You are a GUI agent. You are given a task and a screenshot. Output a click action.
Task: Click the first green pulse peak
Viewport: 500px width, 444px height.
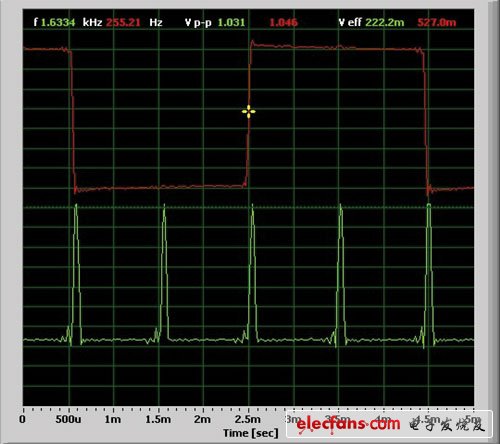tap(76, 206)
